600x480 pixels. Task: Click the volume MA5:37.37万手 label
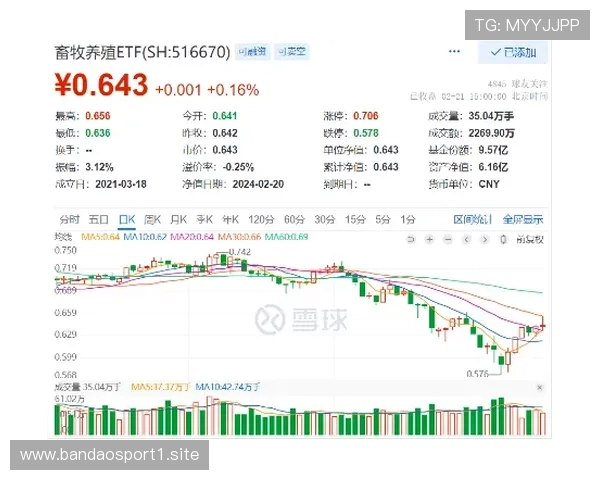point(160,387)
